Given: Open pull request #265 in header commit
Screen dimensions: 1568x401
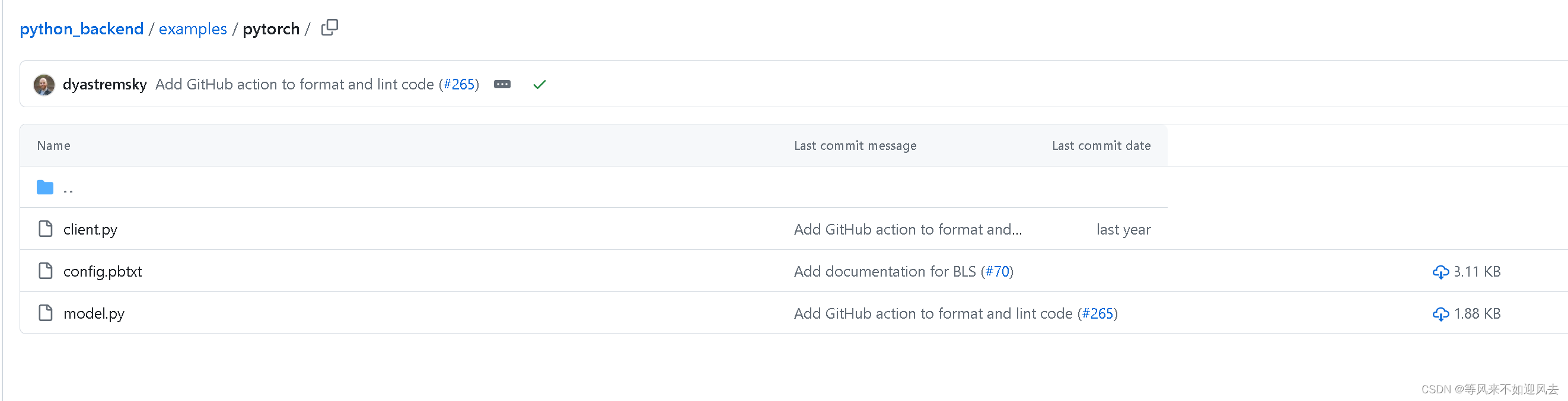Looking at the screenshot, I should tap(459, 85).
